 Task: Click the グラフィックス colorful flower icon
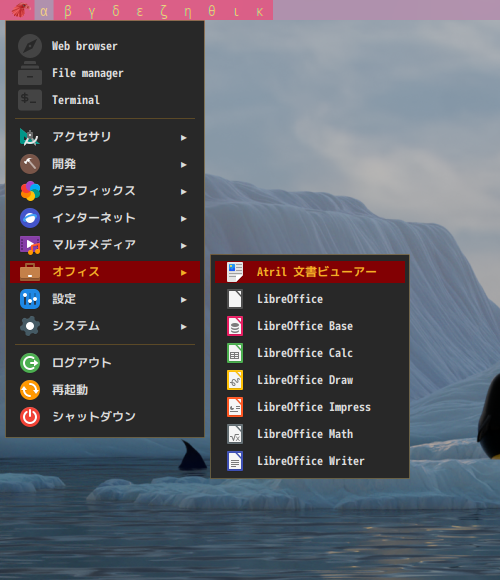[30, 191]
